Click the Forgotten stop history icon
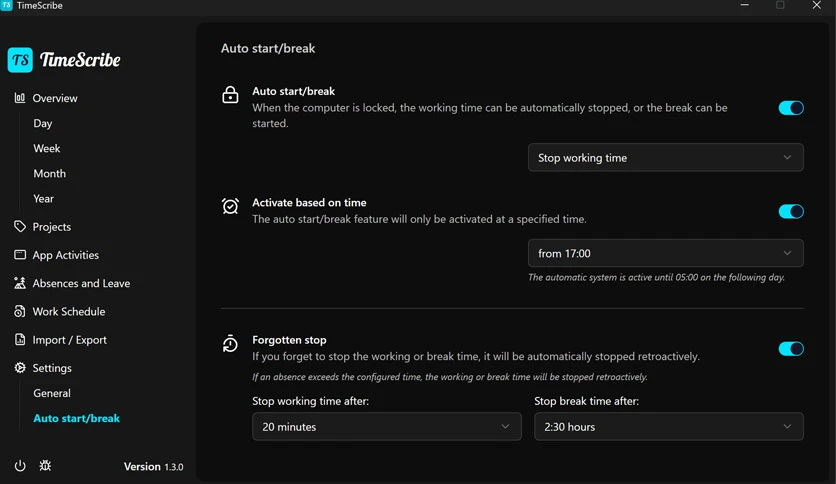836x484 pixels. (x=230, y=343)
